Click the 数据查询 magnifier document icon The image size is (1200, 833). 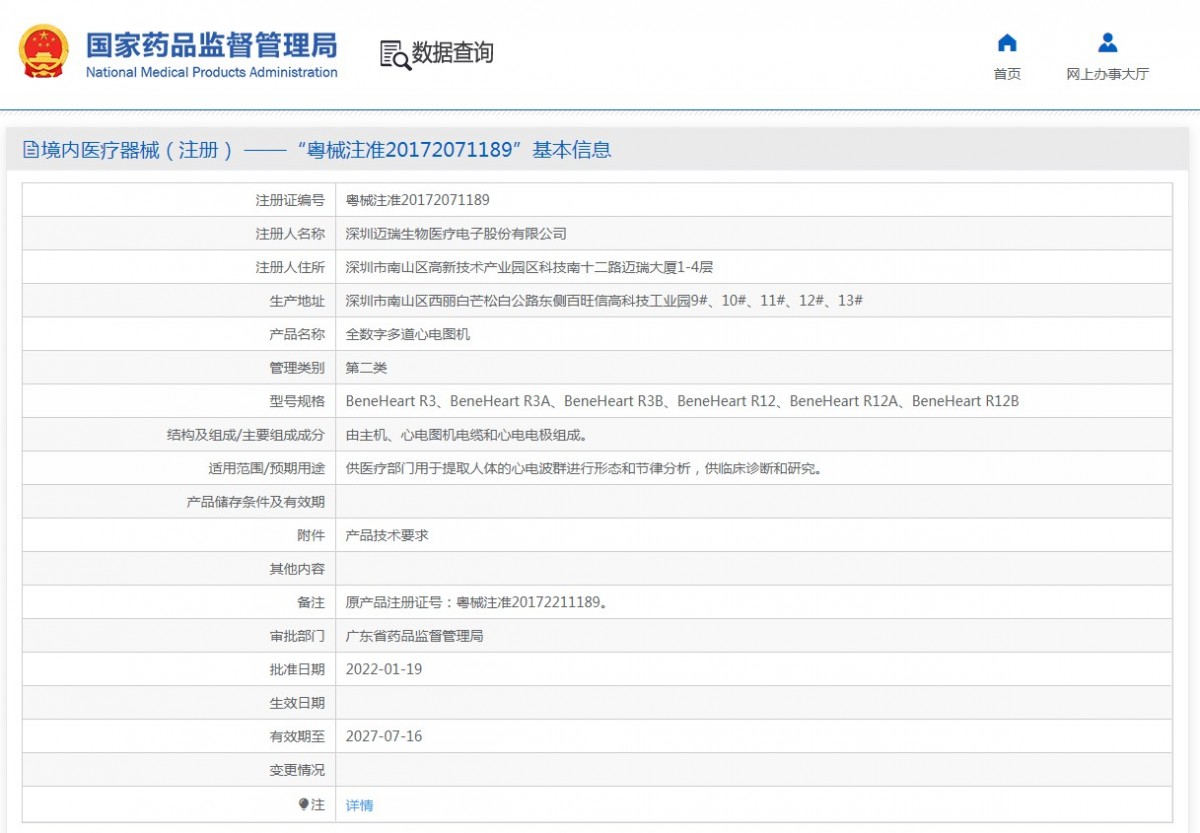point(395,54)
